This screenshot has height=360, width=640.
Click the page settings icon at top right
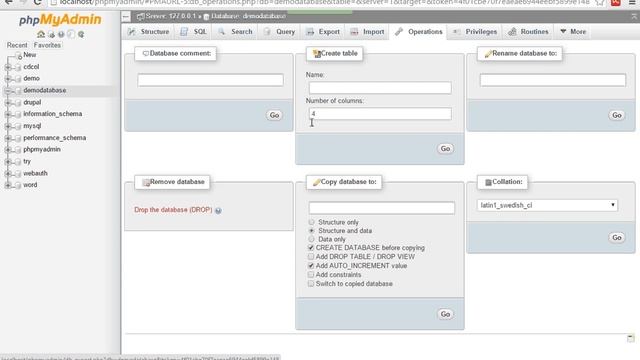tap(634, 17)
